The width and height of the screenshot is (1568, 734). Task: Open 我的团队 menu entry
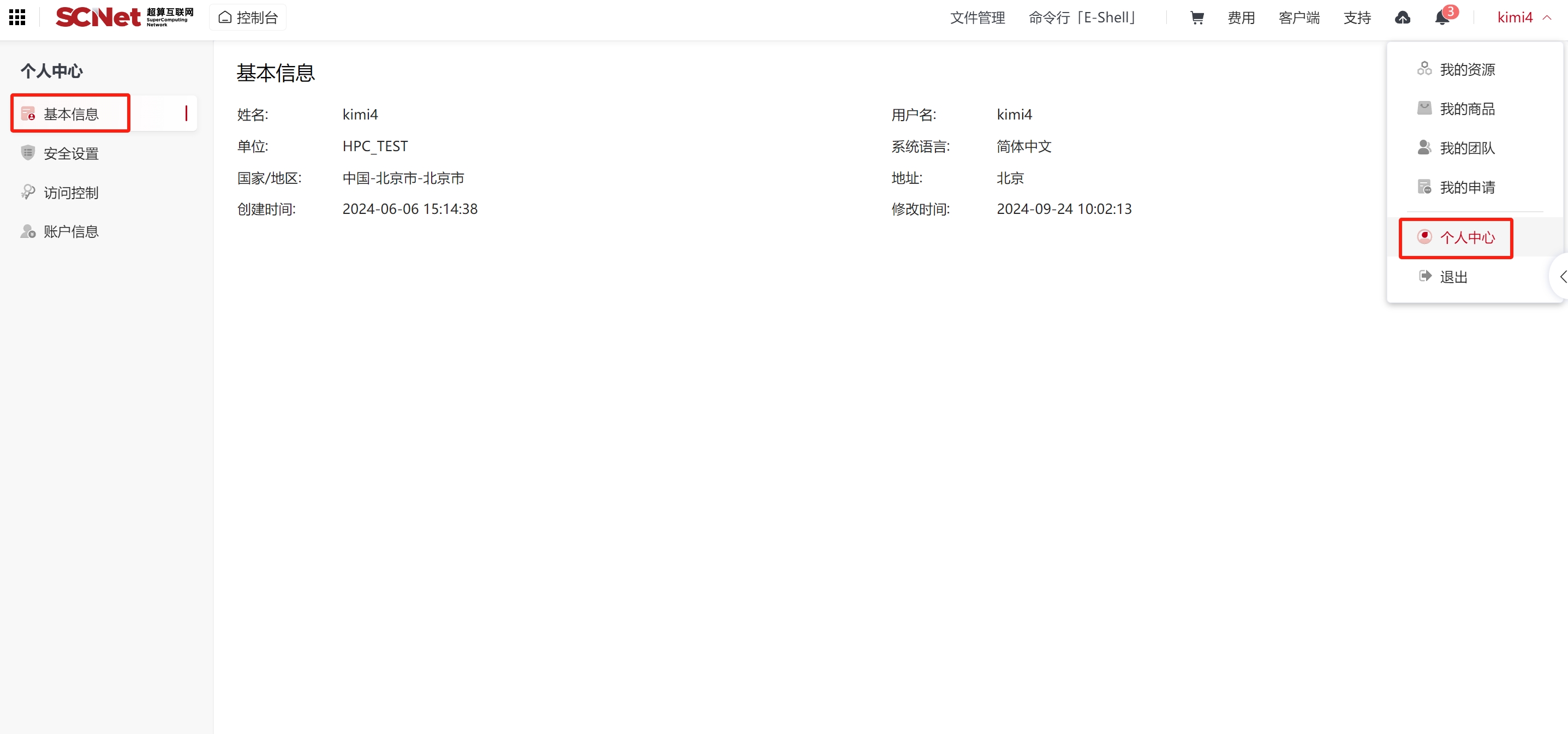point(1467,148)
